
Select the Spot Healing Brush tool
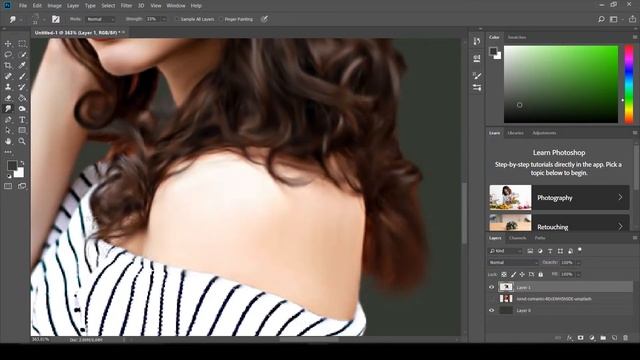click(x=8, y=76)
